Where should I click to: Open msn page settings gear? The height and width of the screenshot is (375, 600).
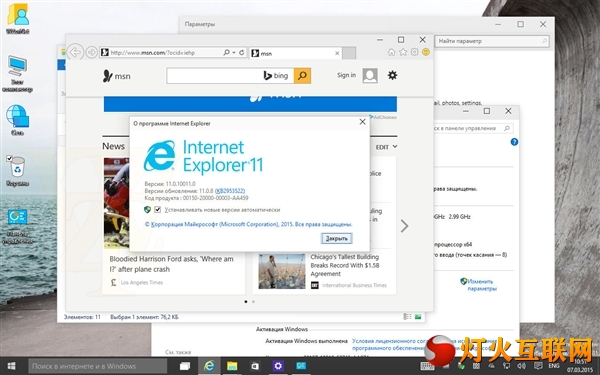392,75
